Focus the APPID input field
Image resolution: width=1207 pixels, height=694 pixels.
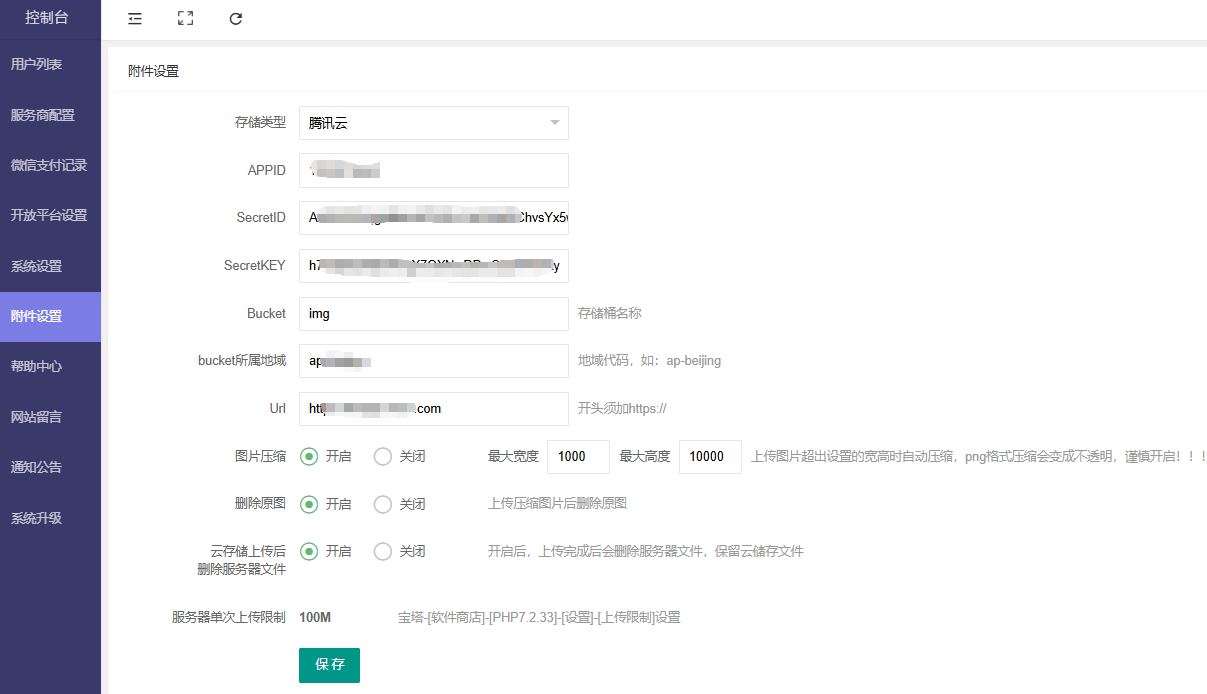tap(434, 170)
